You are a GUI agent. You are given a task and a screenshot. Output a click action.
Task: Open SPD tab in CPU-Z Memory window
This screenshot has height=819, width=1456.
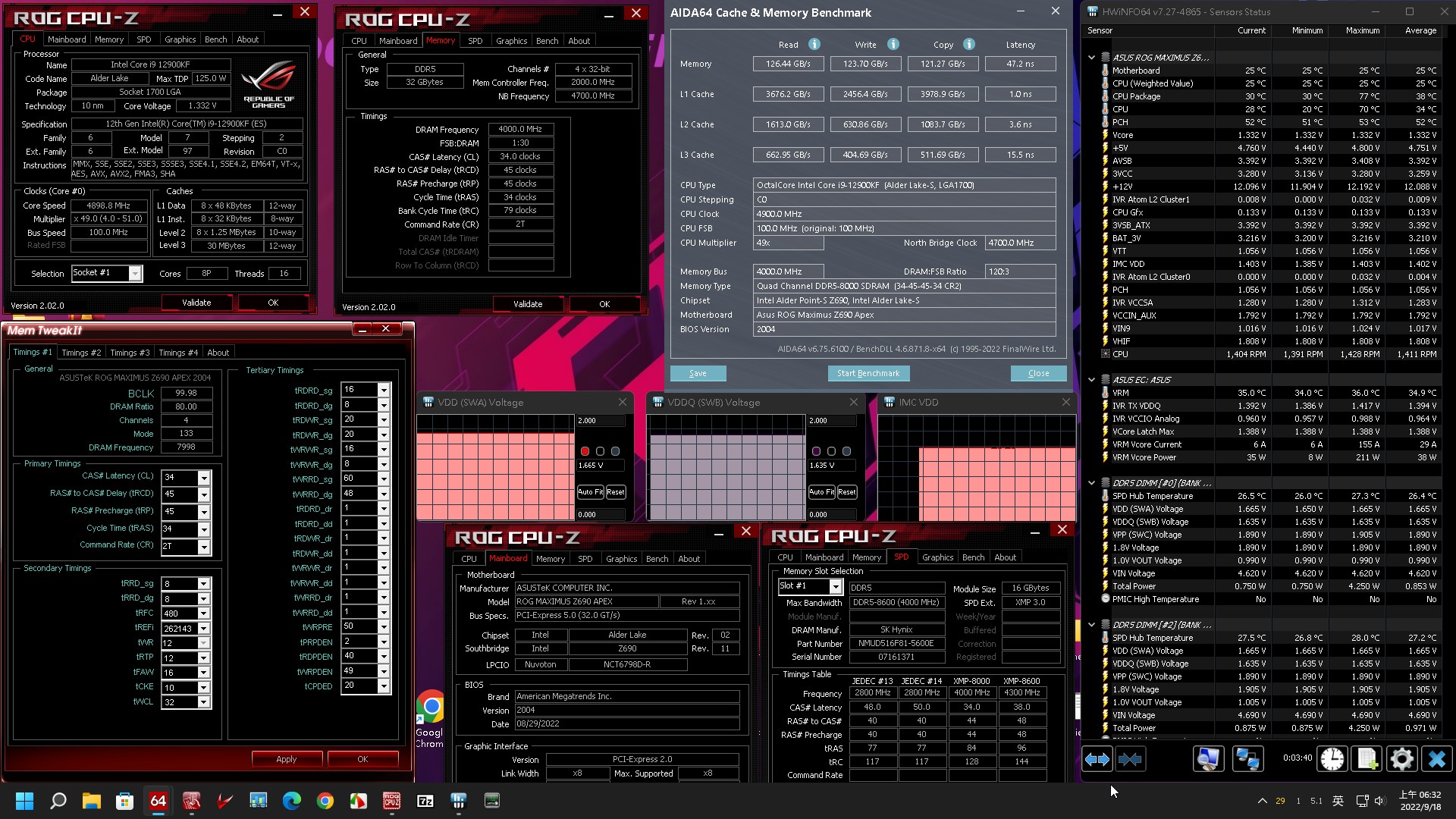475,41
